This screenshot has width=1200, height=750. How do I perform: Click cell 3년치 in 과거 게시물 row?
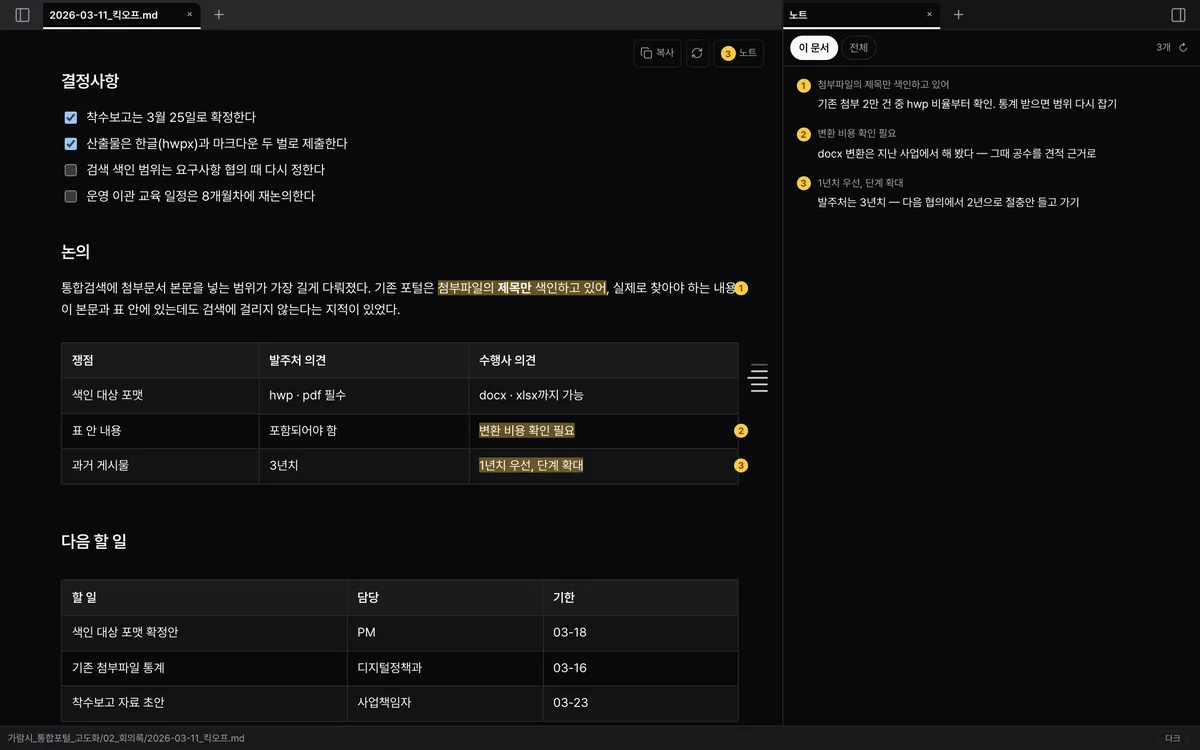pyautogui.click(x=363, y=465)
